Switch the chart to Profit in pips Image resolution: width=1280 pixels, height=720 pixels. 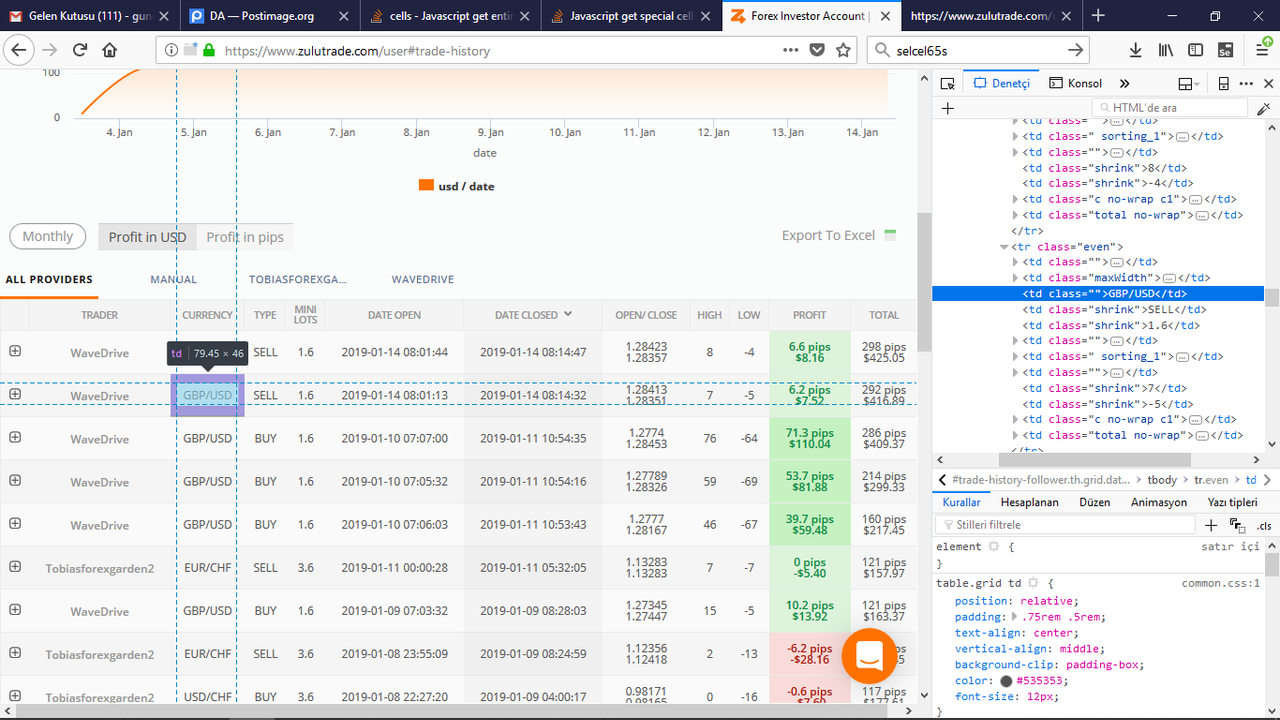[245, 237]
